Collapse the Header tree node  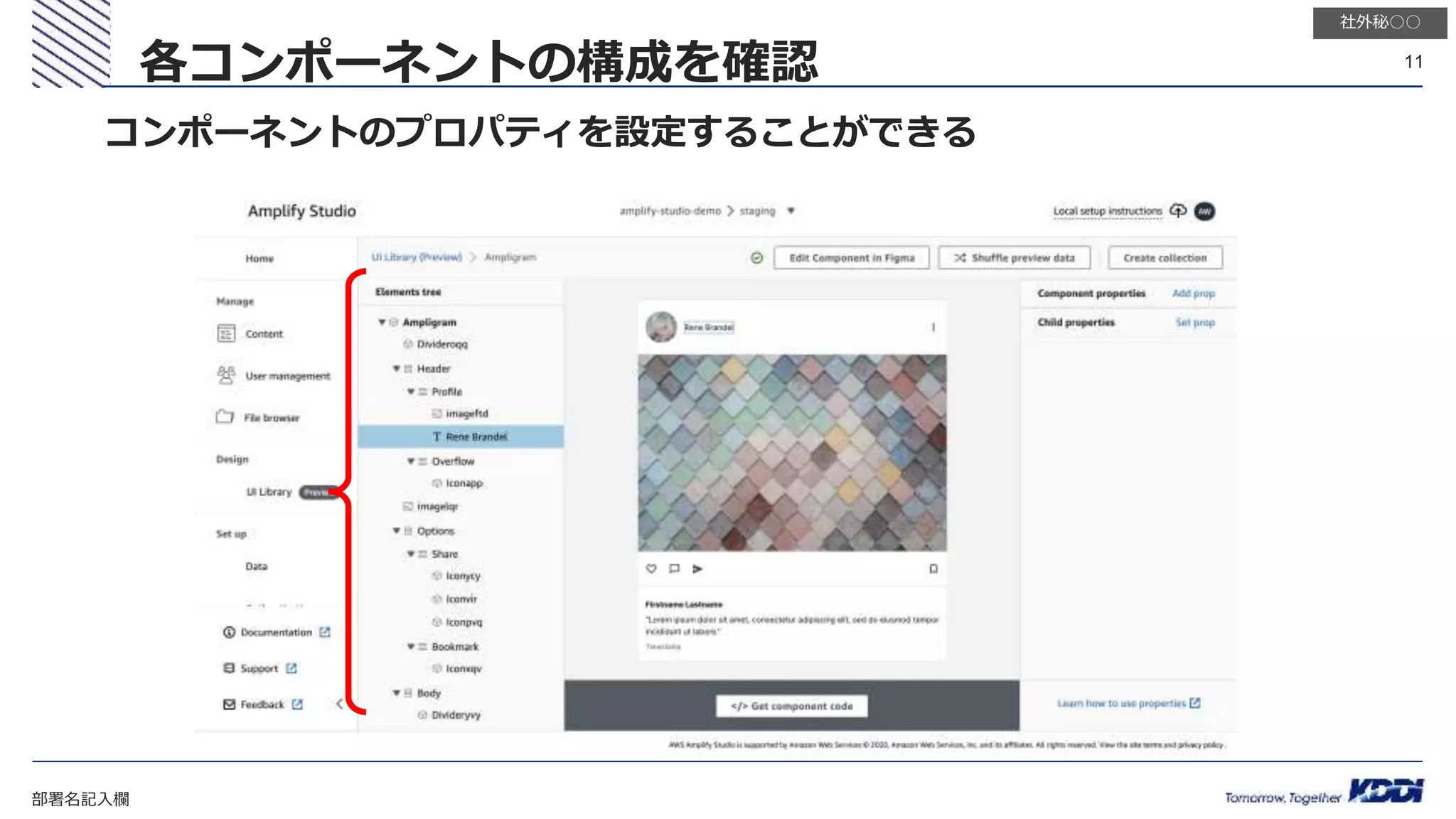point(396,368)
